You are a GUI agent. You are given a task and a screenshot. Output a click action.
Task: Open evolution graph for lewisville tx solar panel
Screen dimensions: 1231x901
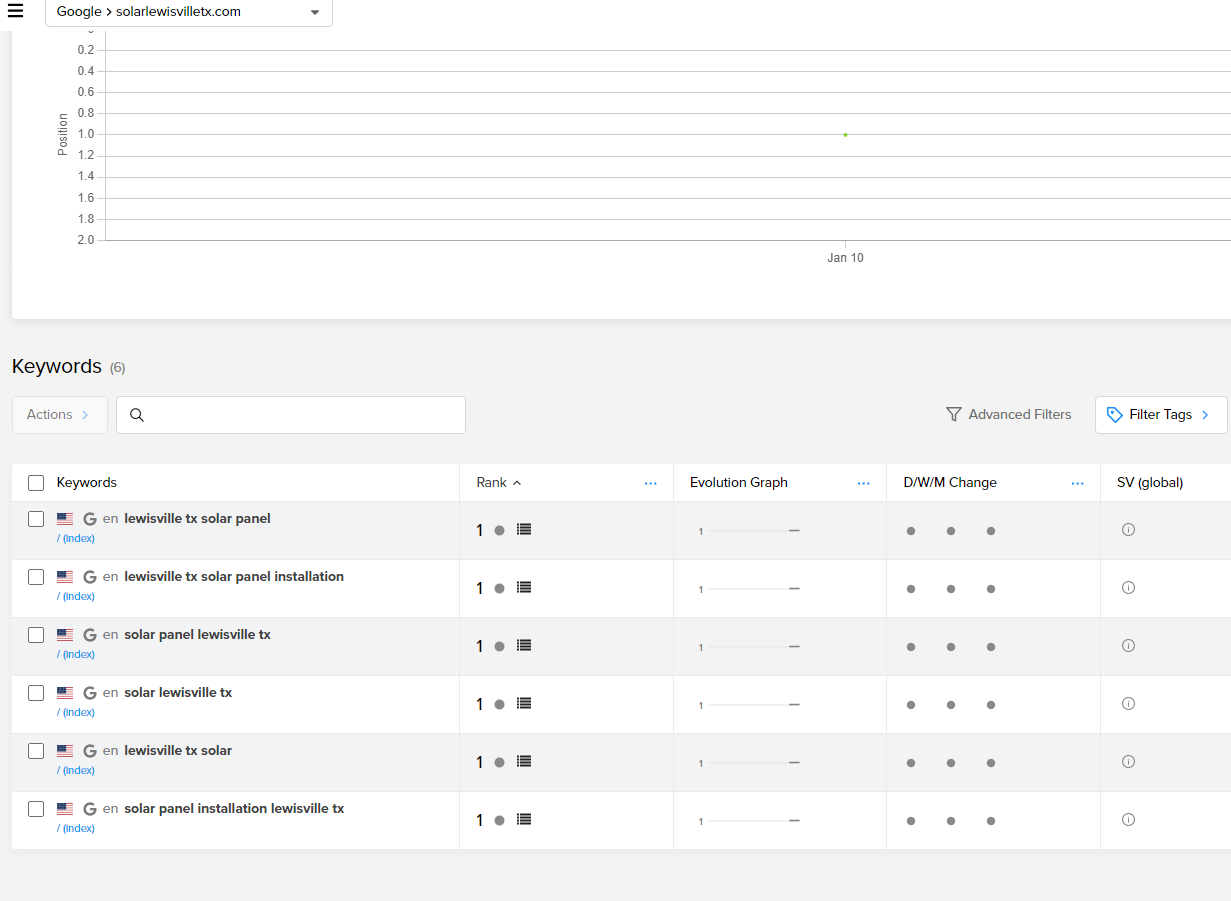(749, 531)
